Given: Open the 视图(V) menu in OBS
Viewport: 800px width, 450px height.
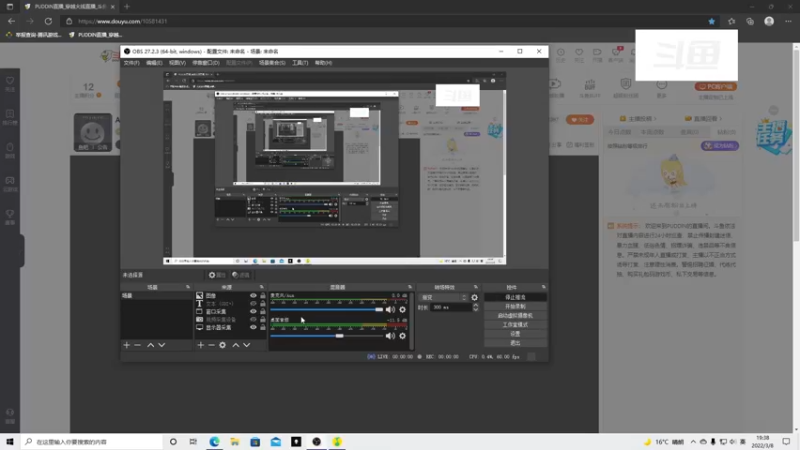Looking at the screenshot, I should pyautogui.click(x=177, y=63).
